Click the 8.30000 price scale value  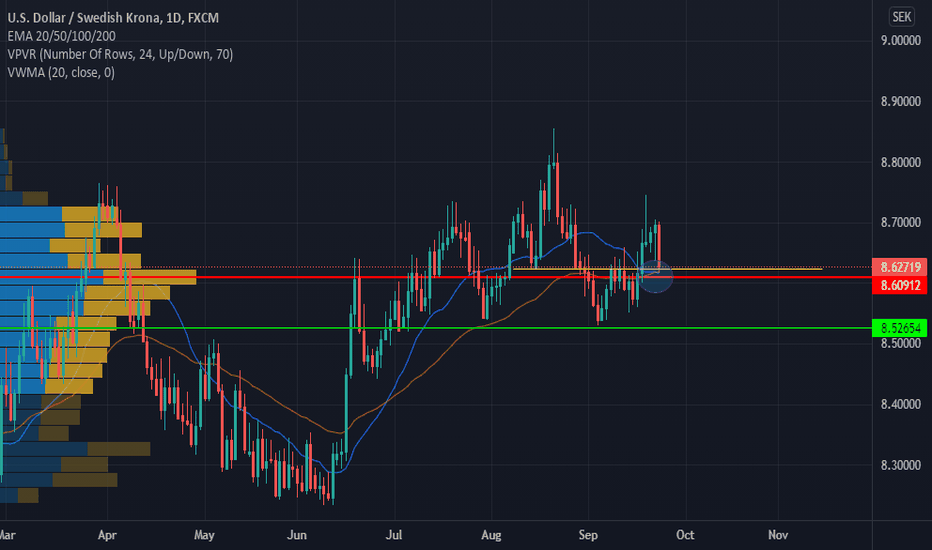pyautogui.click(x=900, y=465)
